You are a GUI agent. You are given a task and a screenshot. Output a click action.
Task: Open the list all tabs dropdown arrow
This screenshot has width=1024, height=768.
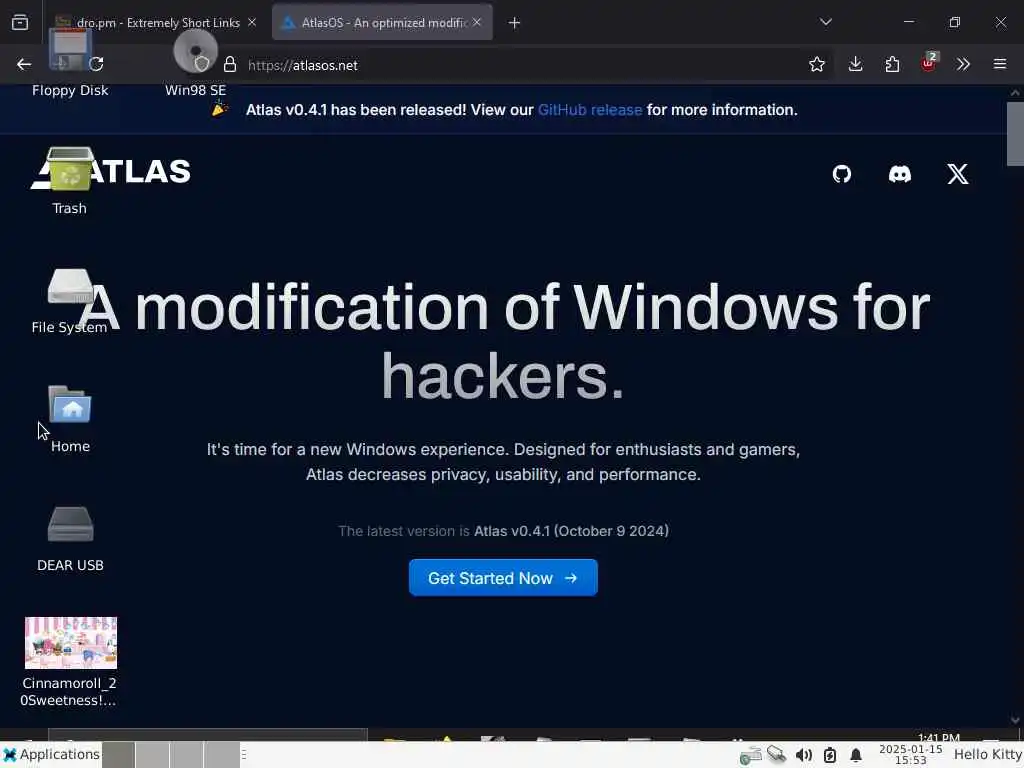pos(825,22)
